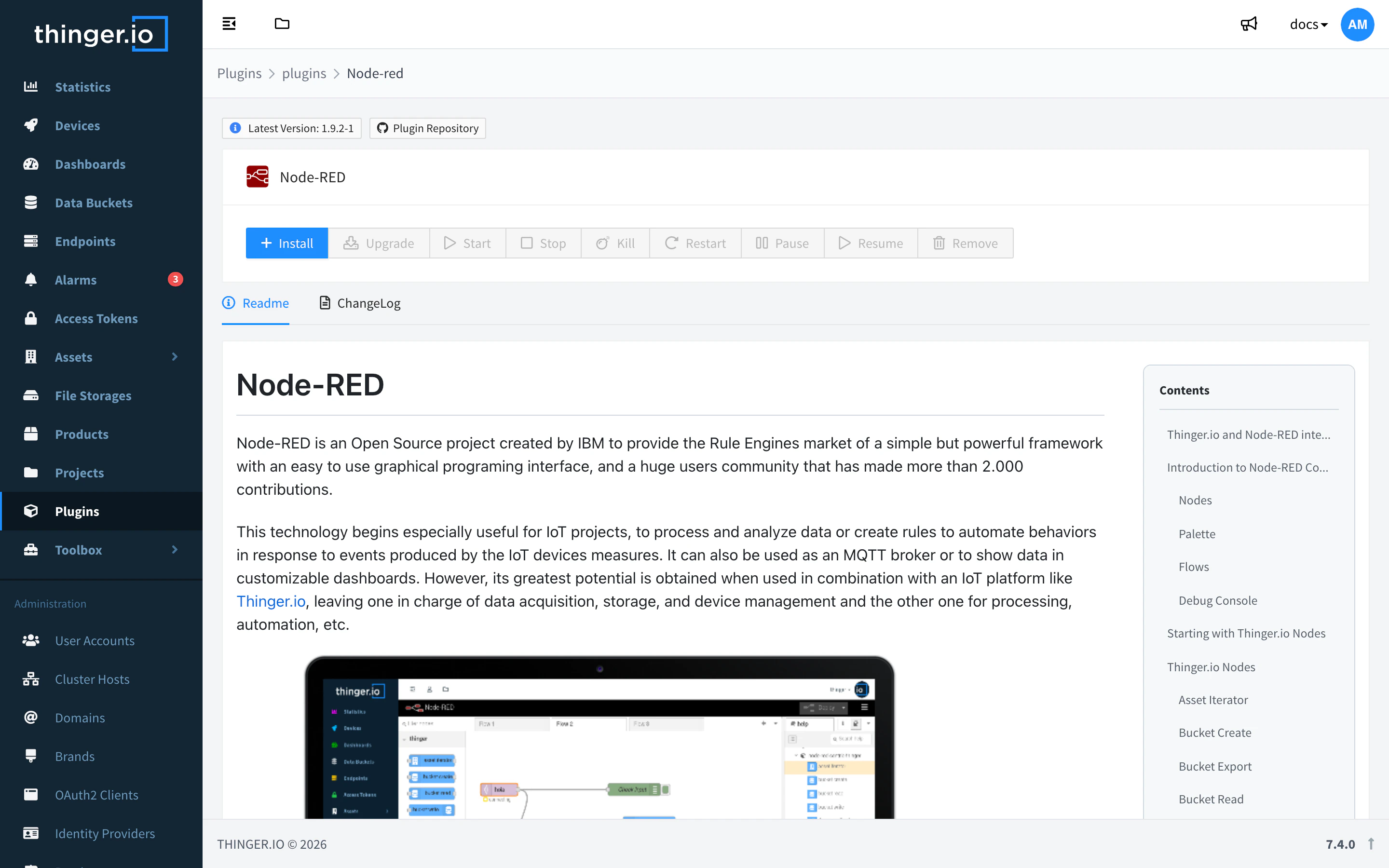This screenshot has height=868, width=1389.
Task: Switch to the ChangeLog tab
Action: pos(360,303)
